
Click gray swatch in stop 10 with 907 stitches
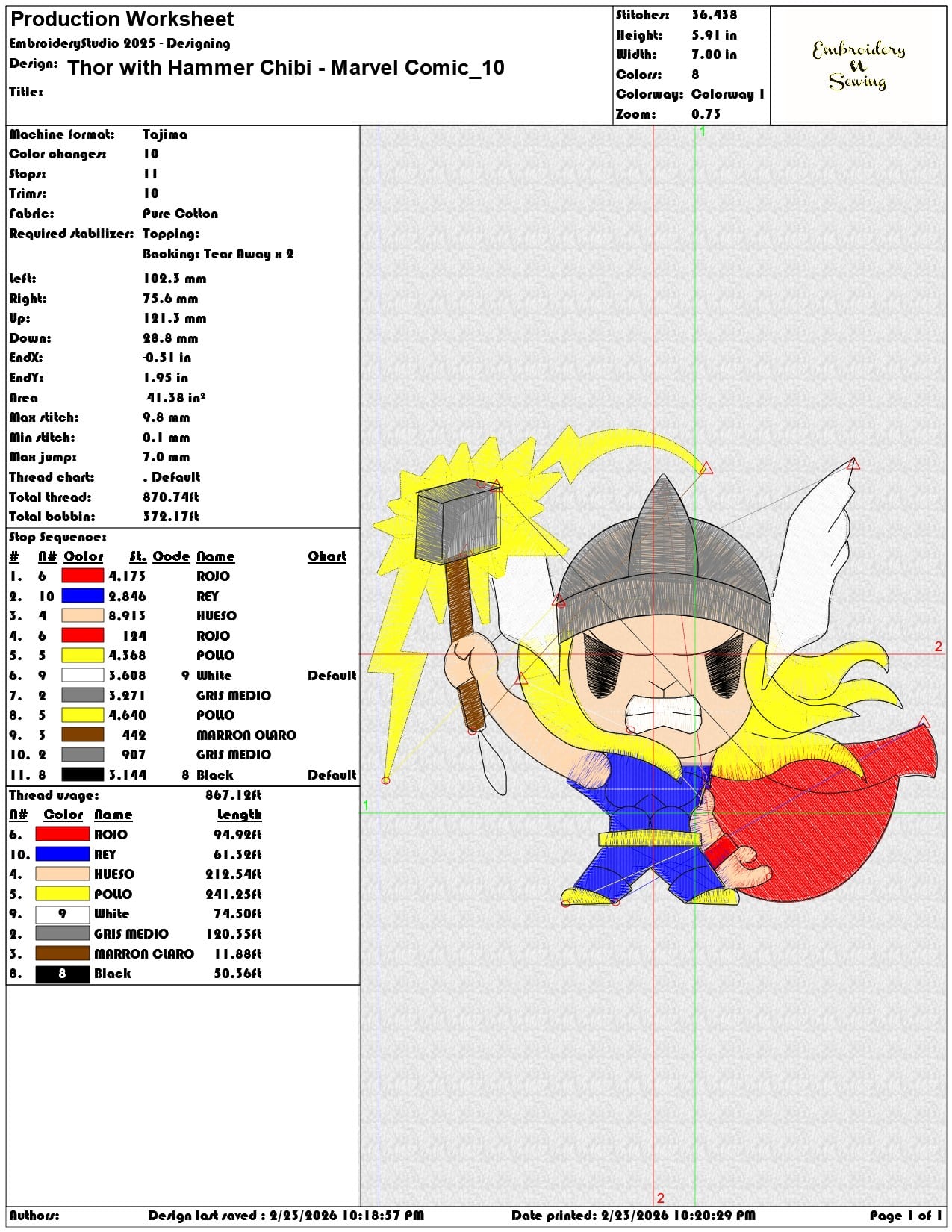tap(82, 755)
